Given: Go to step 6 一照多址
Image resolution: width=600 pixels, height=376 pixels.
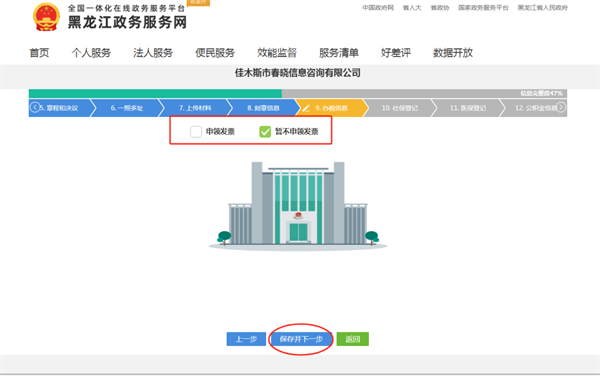Looking at the screenshot, I should (x=127, y=108).
